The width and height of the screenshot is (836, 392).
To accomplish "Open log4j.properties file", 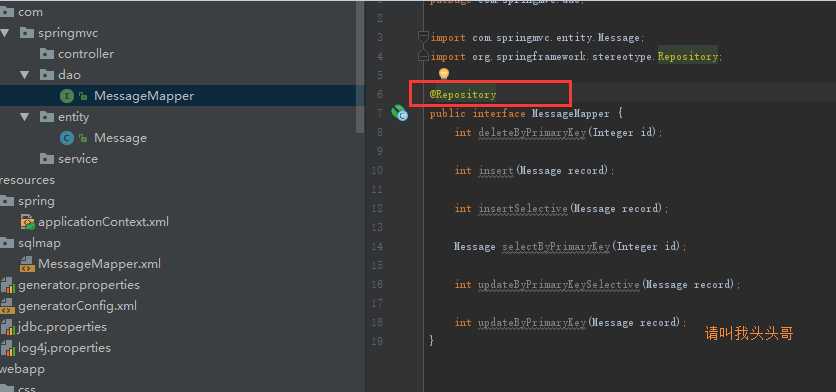I will point(65,348).
